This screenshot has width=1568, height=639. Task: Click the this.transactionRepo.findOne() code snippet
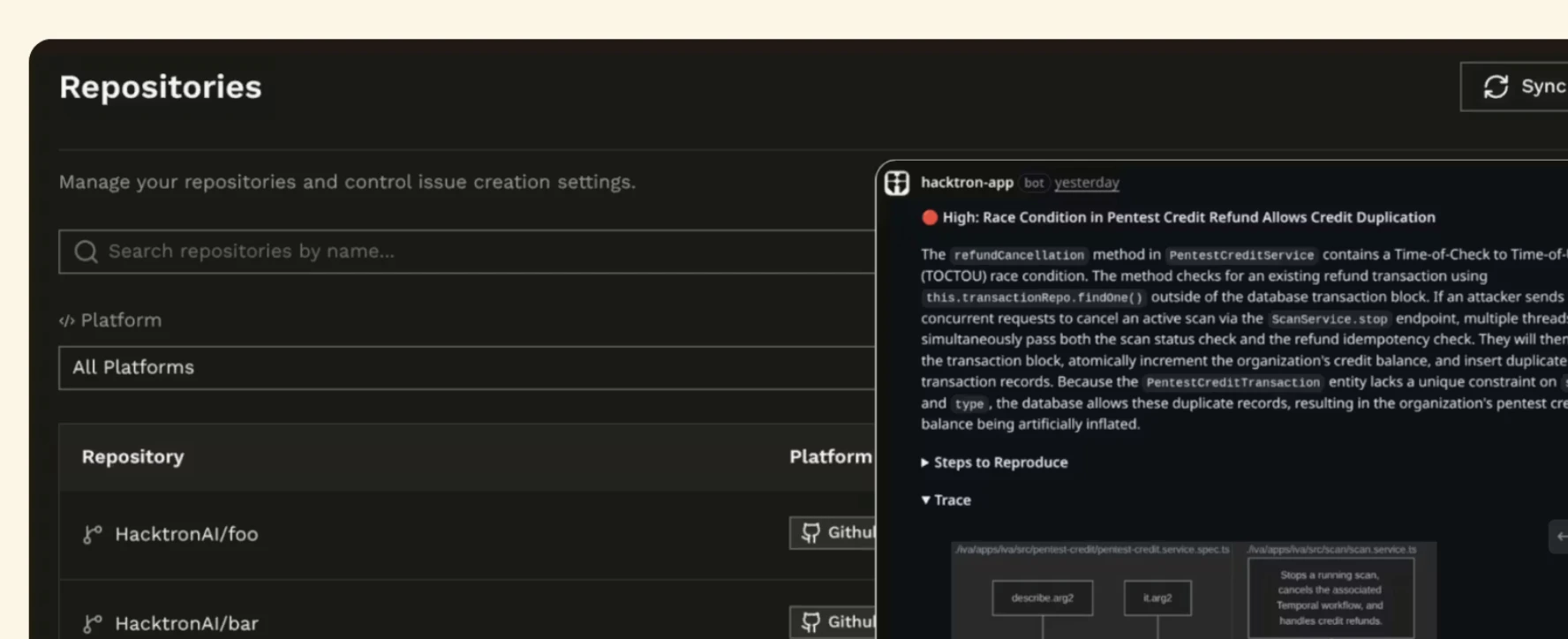click(1034, 297)
